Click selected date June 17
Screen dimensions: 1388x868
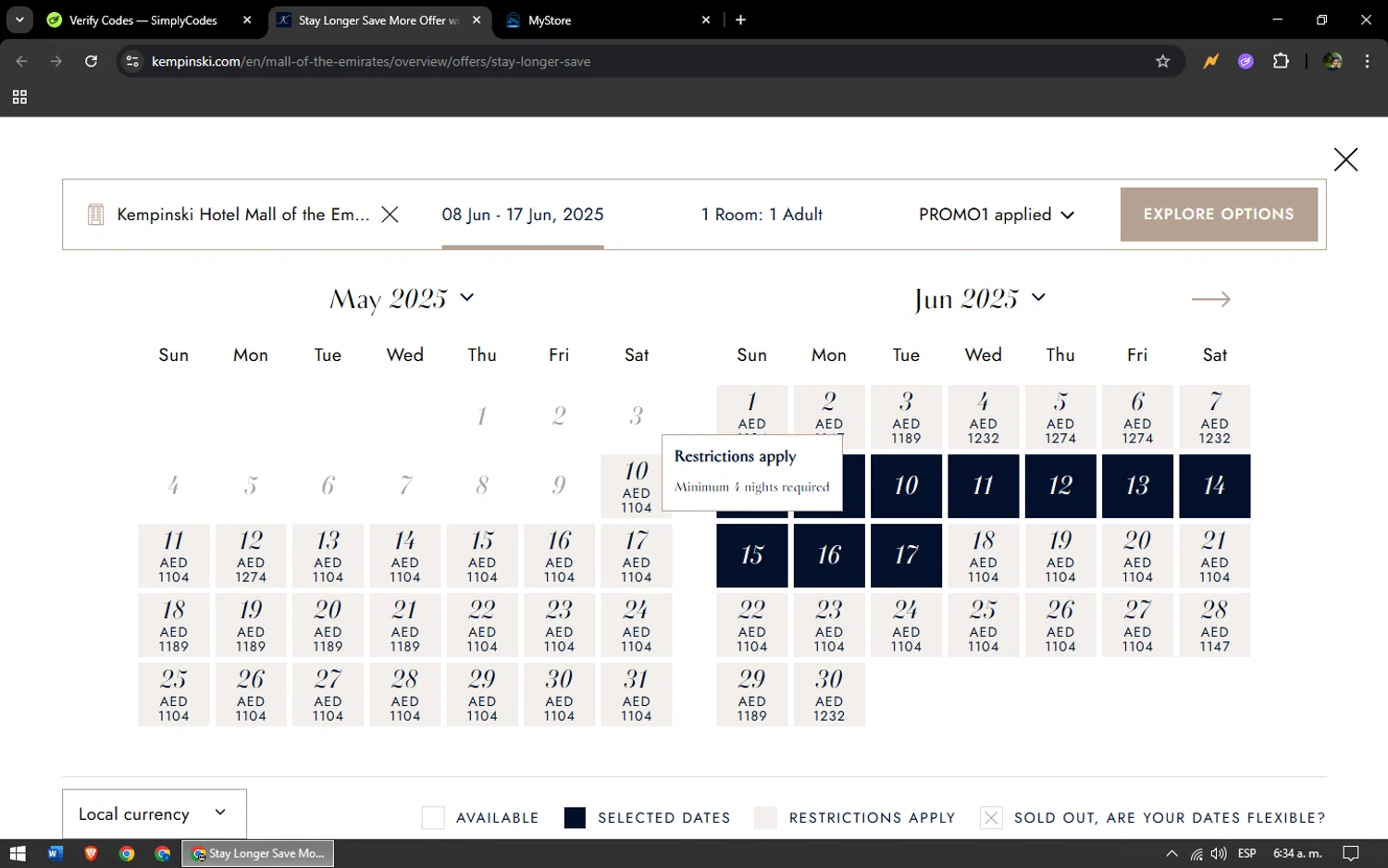[x=906, y=555]
